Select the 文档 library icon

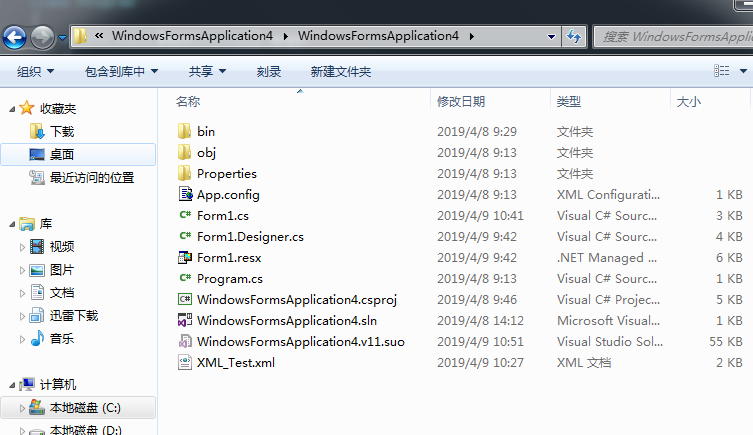point(37,292)
